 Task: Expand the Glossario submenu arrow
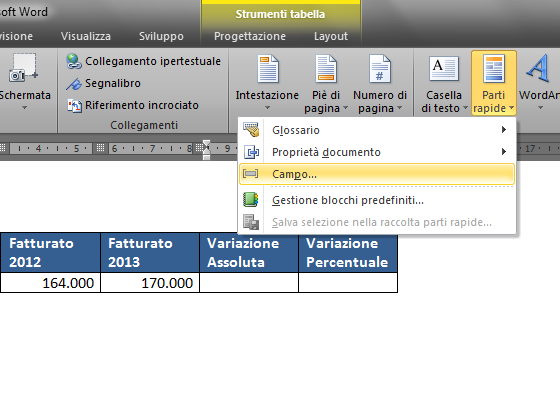click(x=504, y=130)
